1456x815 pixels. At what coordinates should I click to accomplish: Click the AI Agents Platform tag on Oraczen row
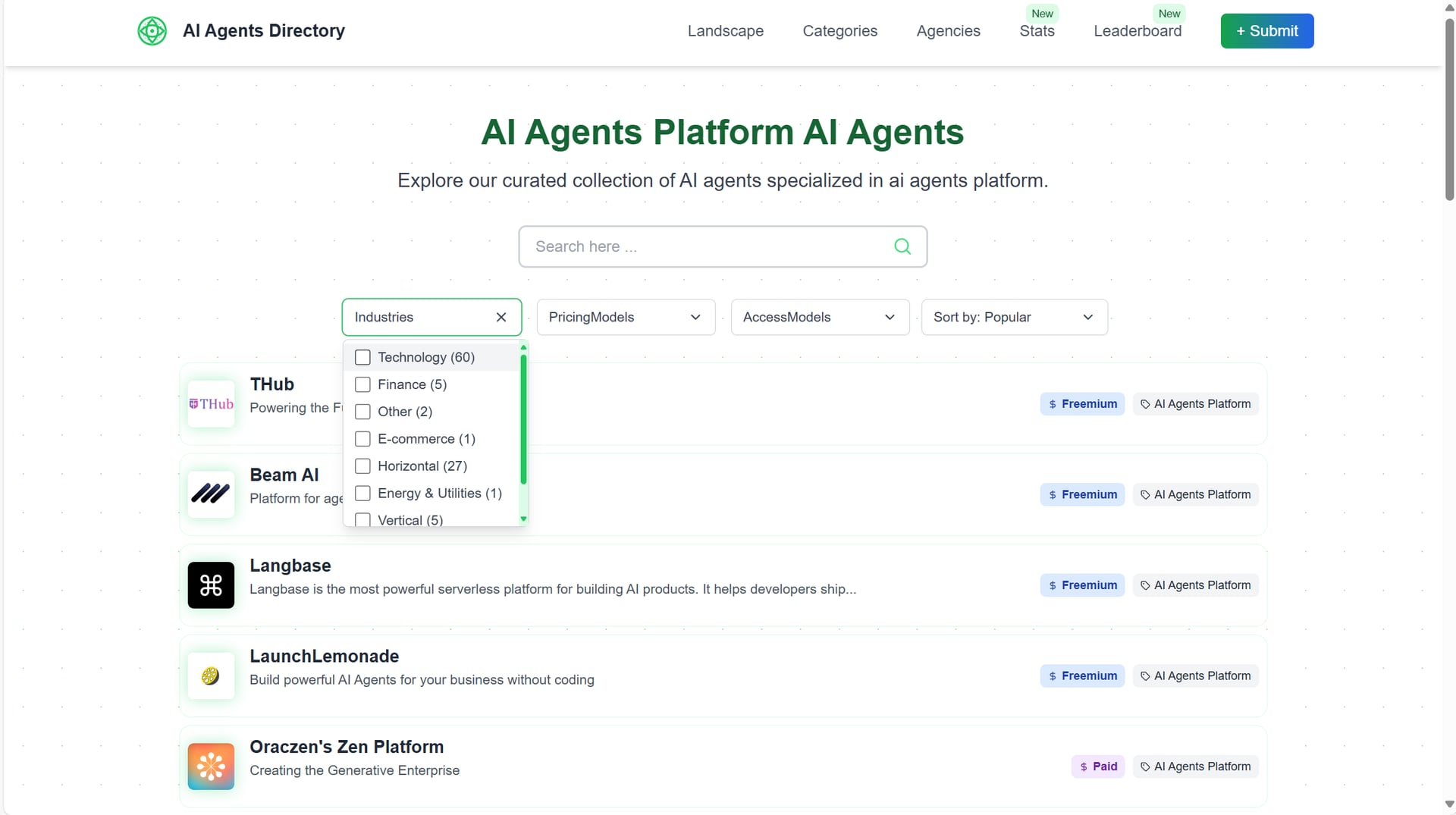click(1195, 766)
